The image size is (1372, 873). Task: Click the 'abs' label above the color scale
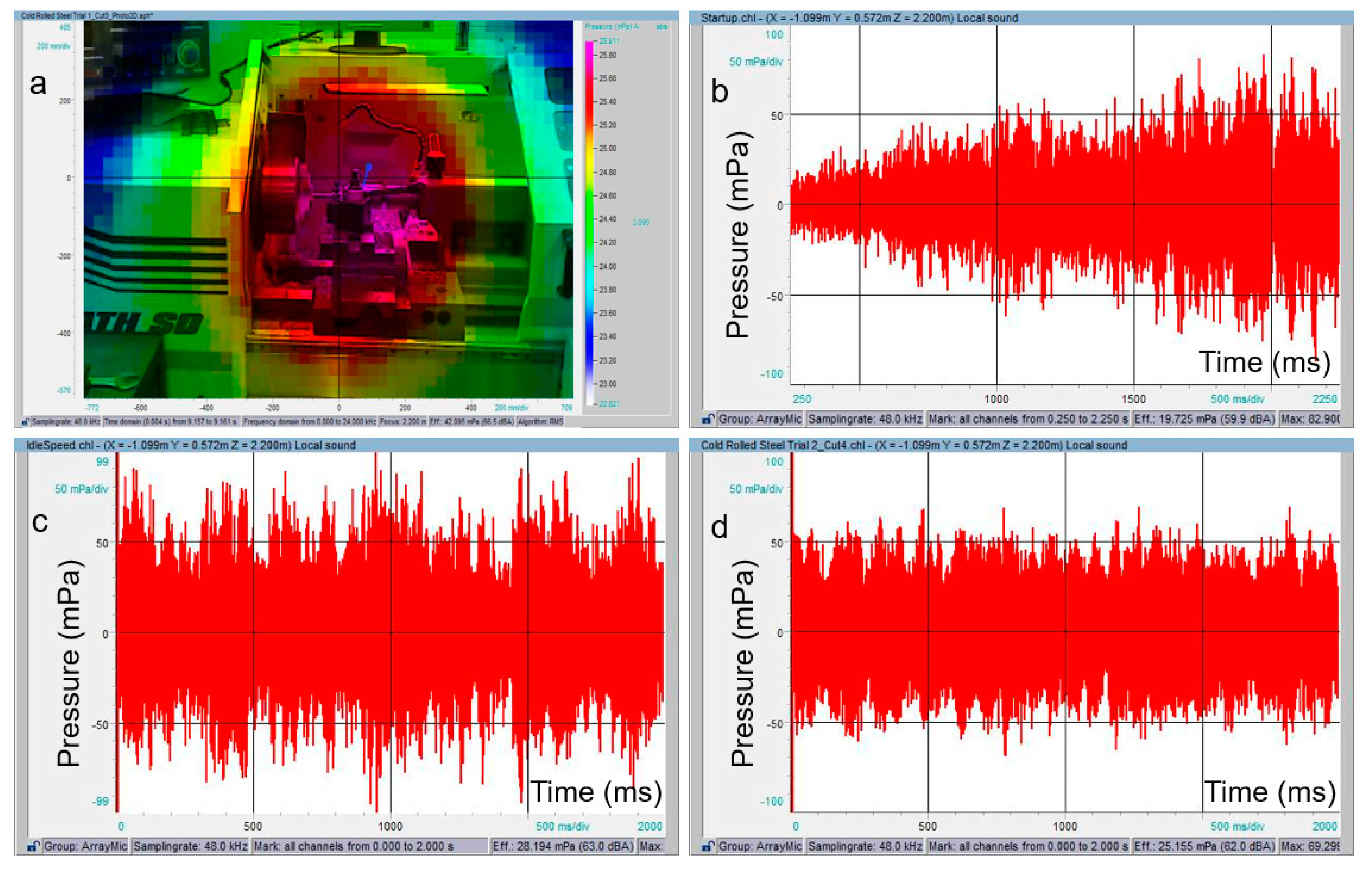coord(662,27)
